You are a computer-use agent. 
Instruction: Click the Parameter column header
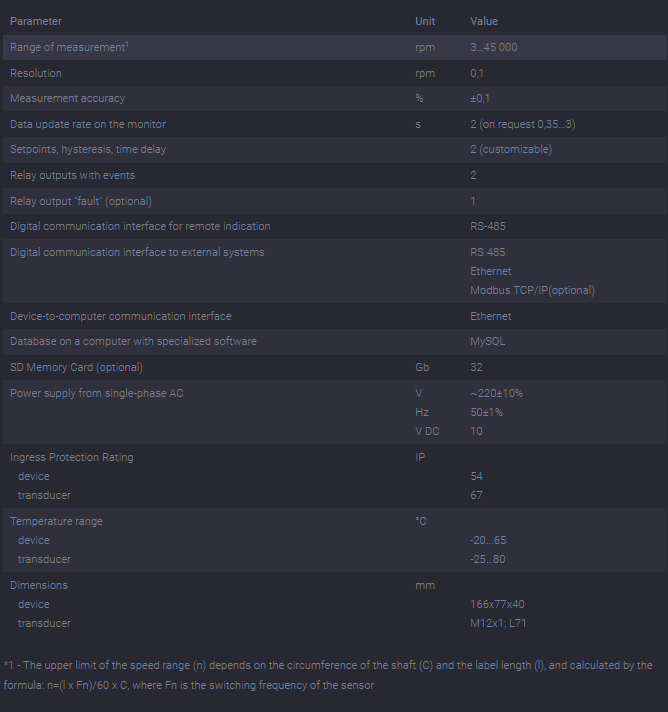tap(35, 21)
